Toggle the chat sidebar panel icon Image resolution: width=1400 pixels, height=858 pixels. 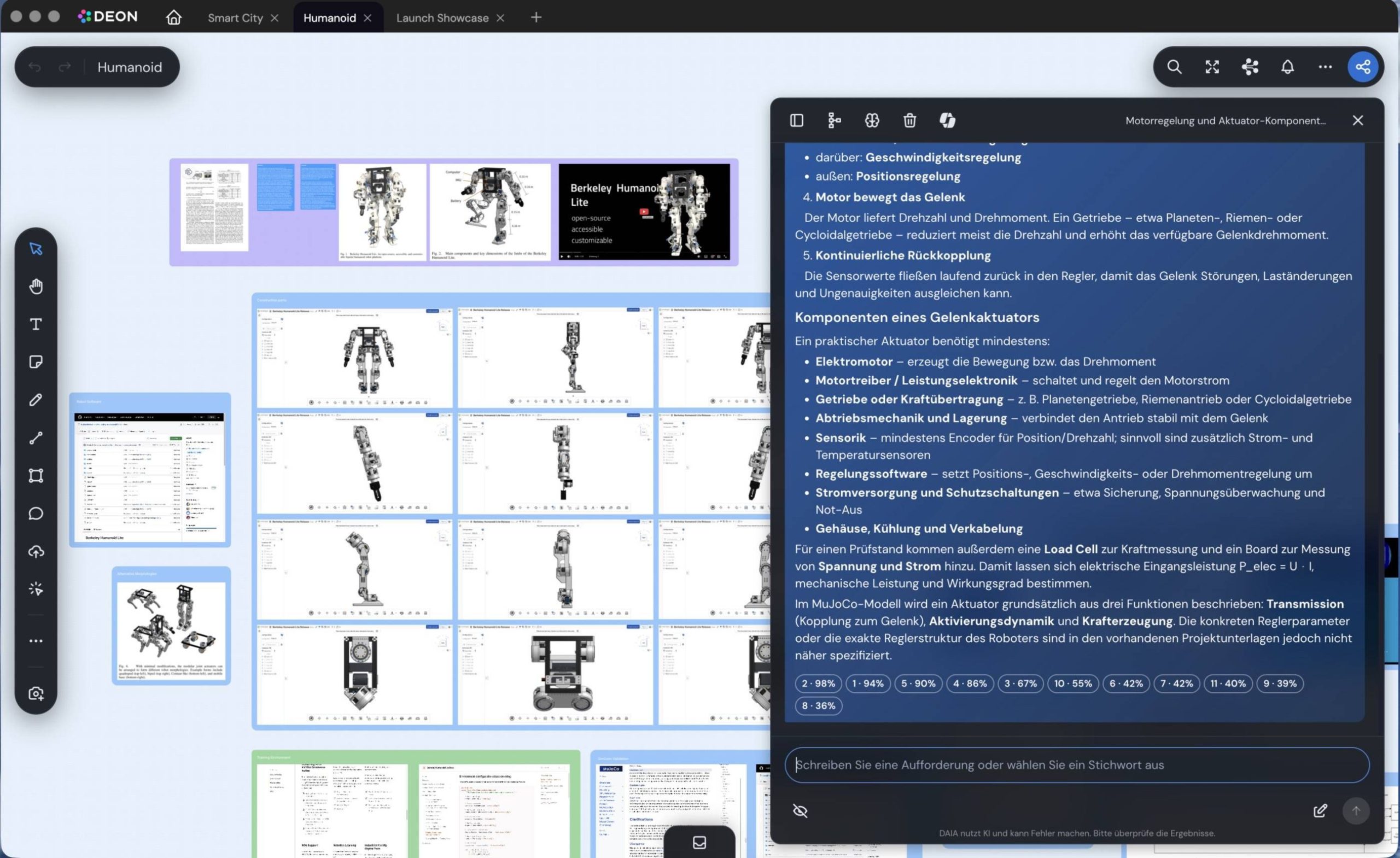click(797, 120)
